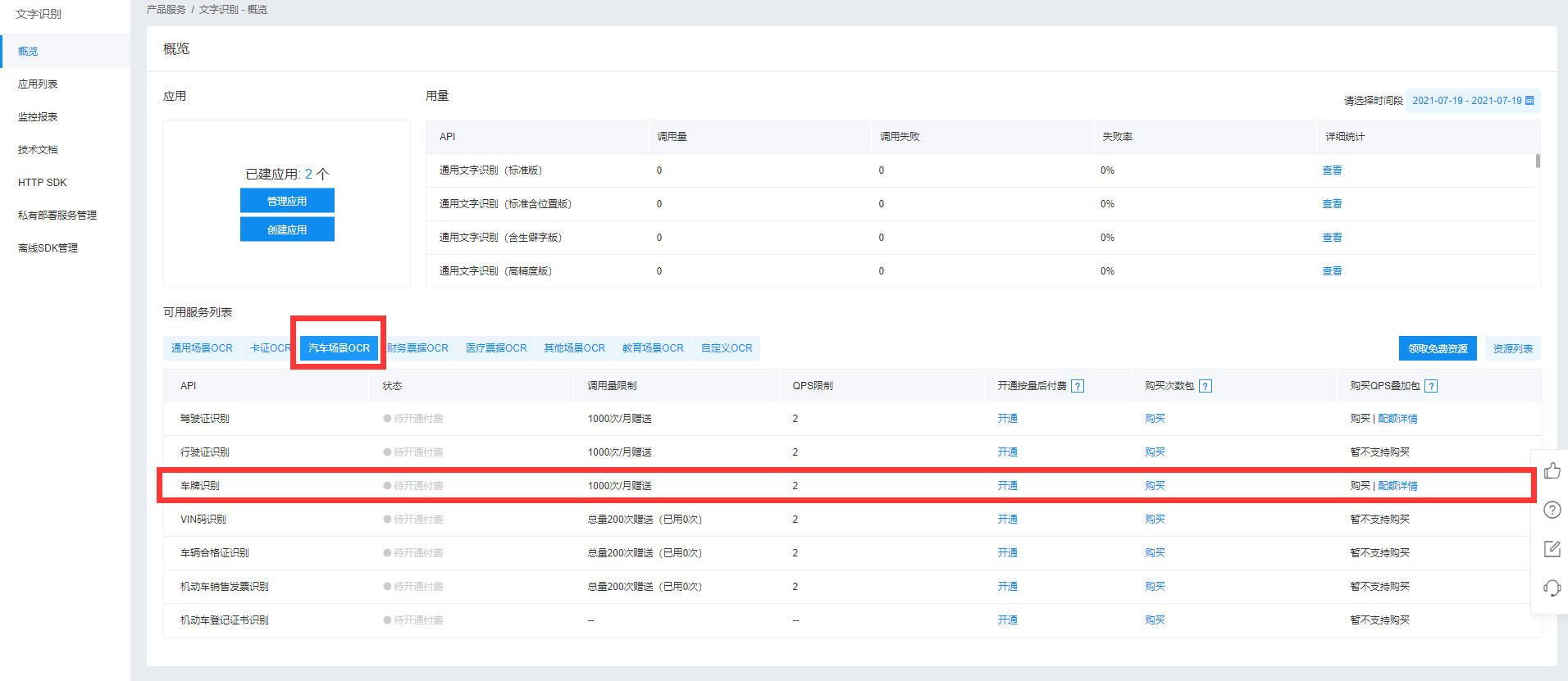This screenshot has height=681, width=1568.
Task: Open 应用列表 in the sidebar
Action: click(x=38, y=84)
